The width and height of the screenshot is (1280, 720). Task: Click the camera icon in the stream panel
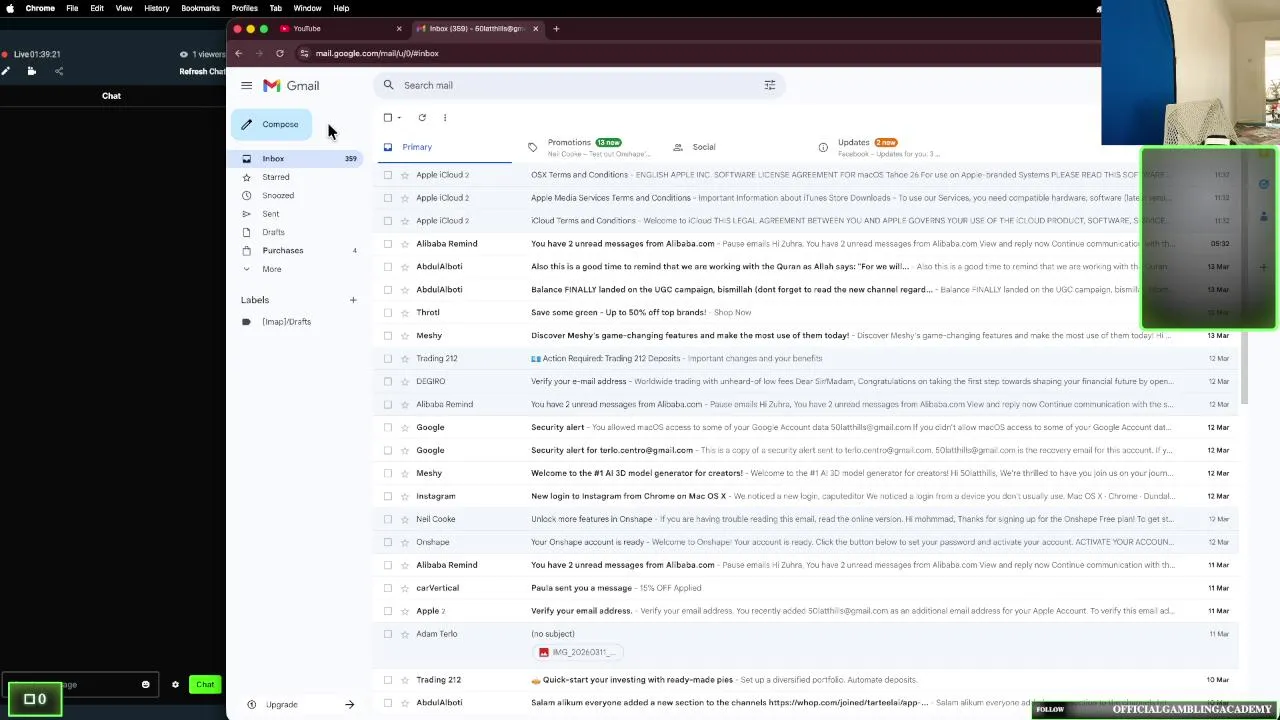pyautogui.click(x=31, y=71)
